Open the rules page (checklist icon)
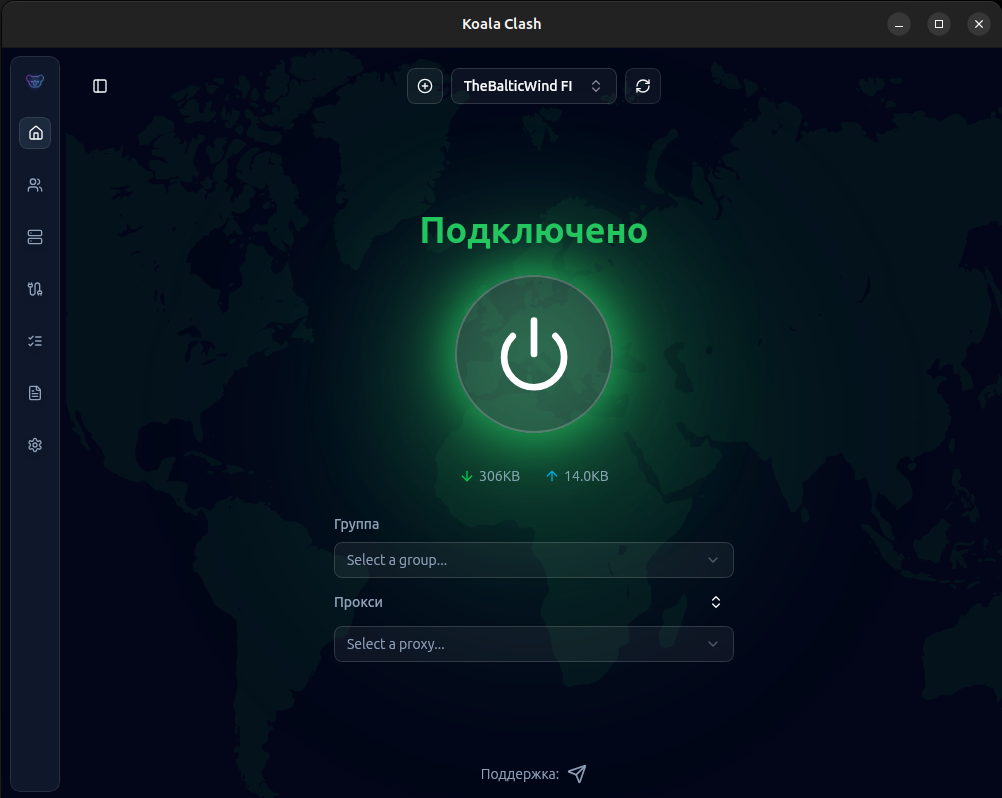The image size is (1002, 798). click(35, 341)
